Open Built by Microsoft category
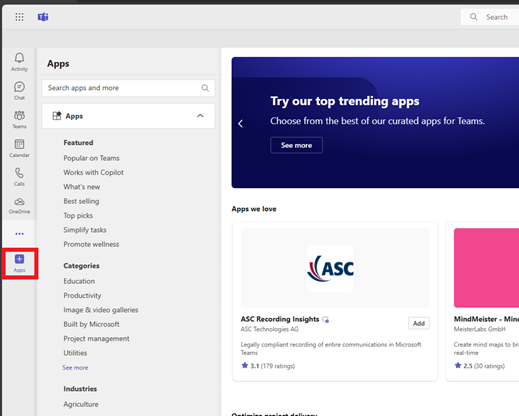 click(x=91, y=324)
